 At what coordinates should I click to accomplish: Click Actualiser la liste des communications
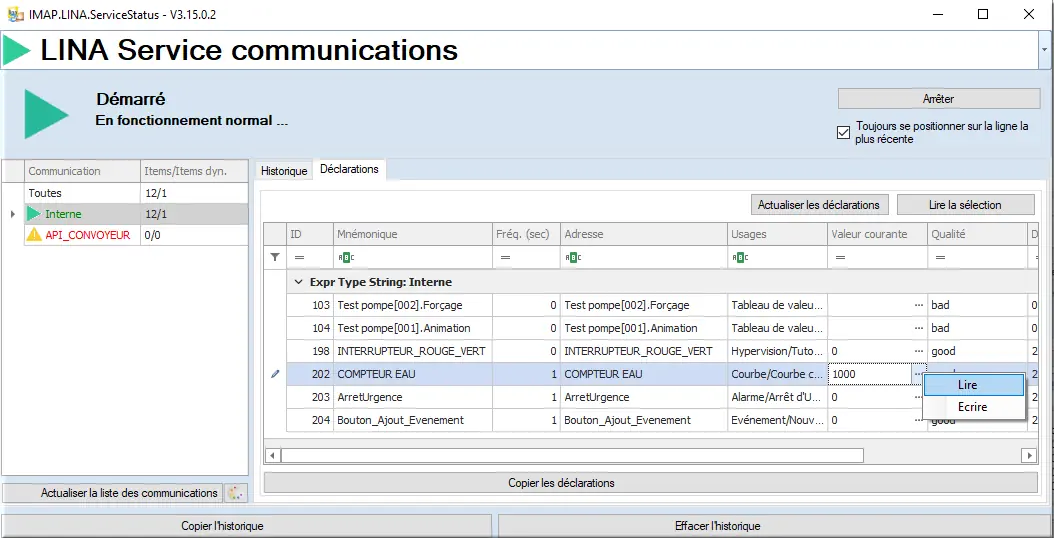[113, 493]
